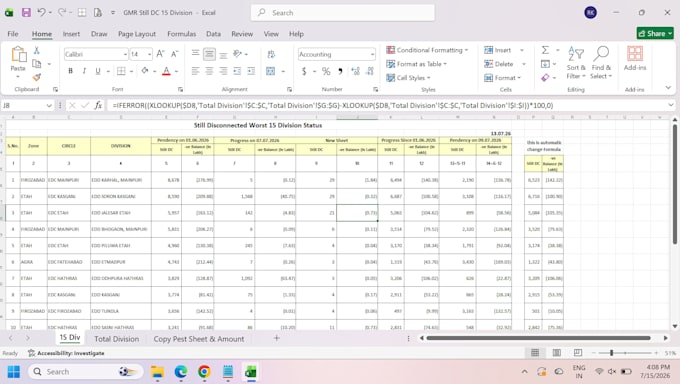Activate the Format Painter brush
The image size is (680, 384).
[36, 77]
